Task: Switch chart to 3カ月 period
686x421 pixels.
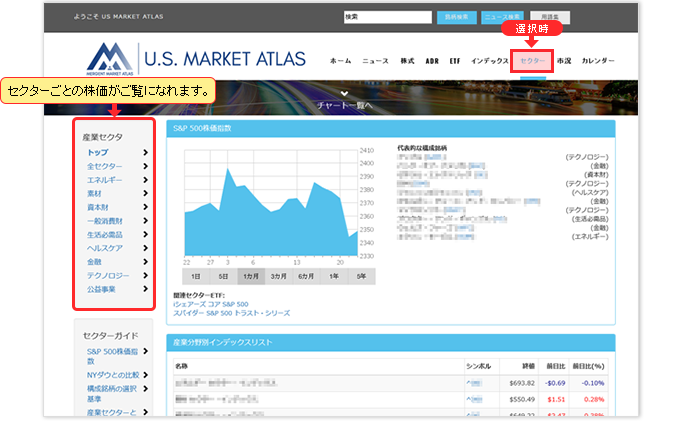Action: pyautogui.click(x=278, y=277)
